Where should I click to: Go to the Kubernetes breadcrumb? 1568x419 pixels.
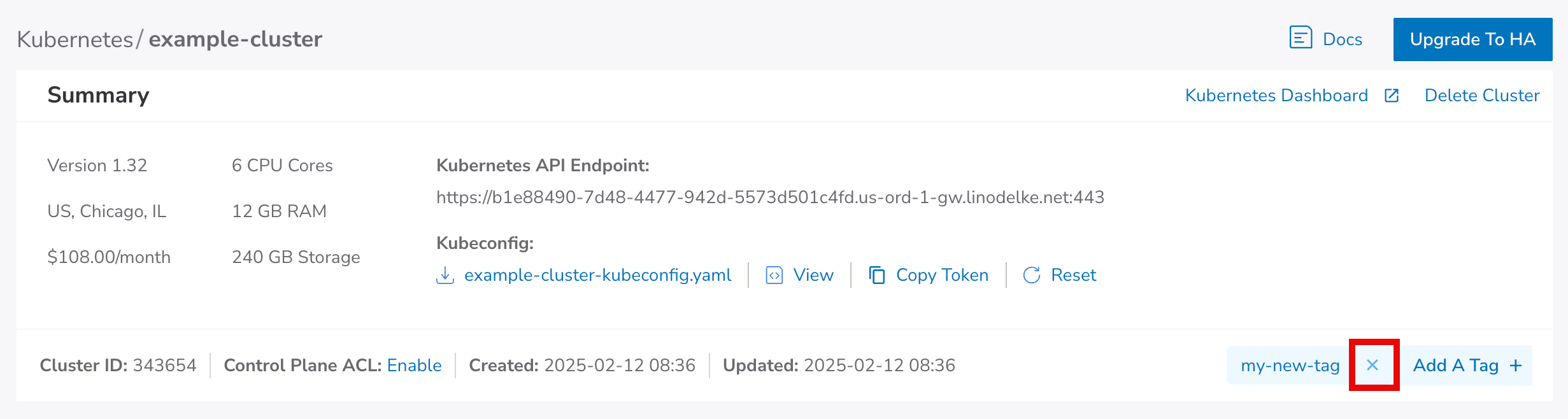pos(75,39)
